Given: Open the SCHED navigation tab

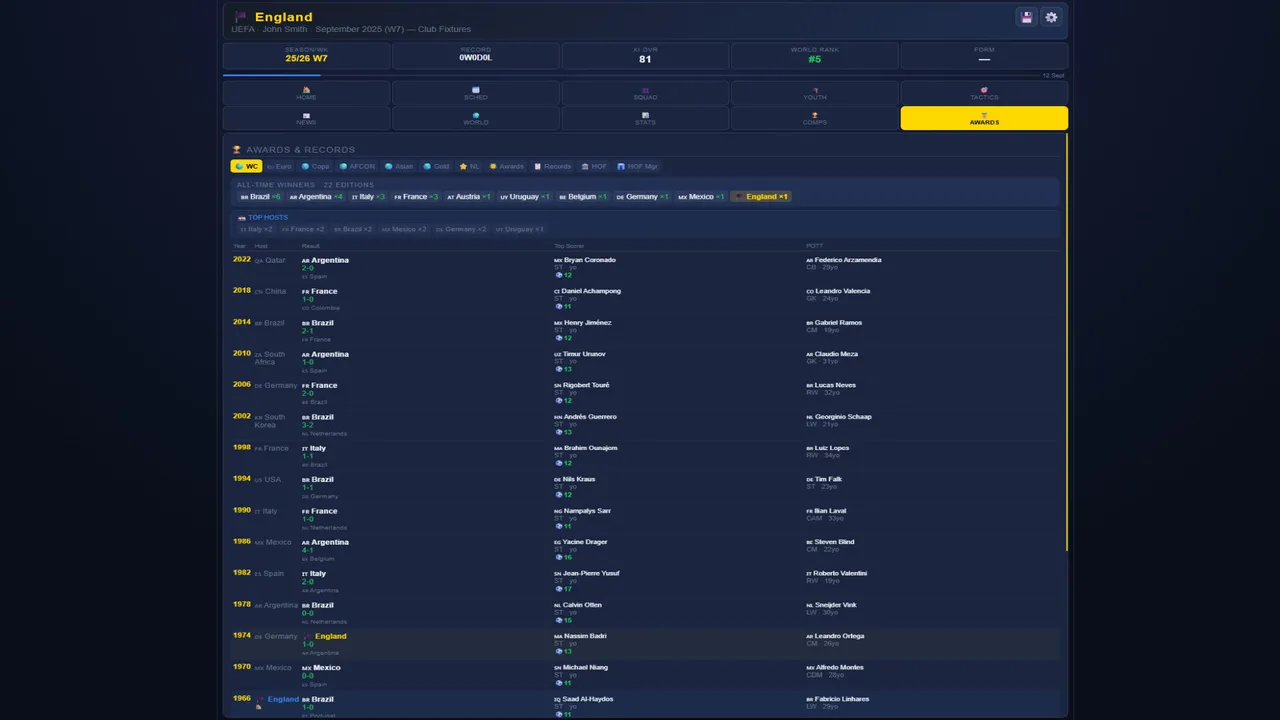Looking at the screenshot, I should click(x=476, y=93).
